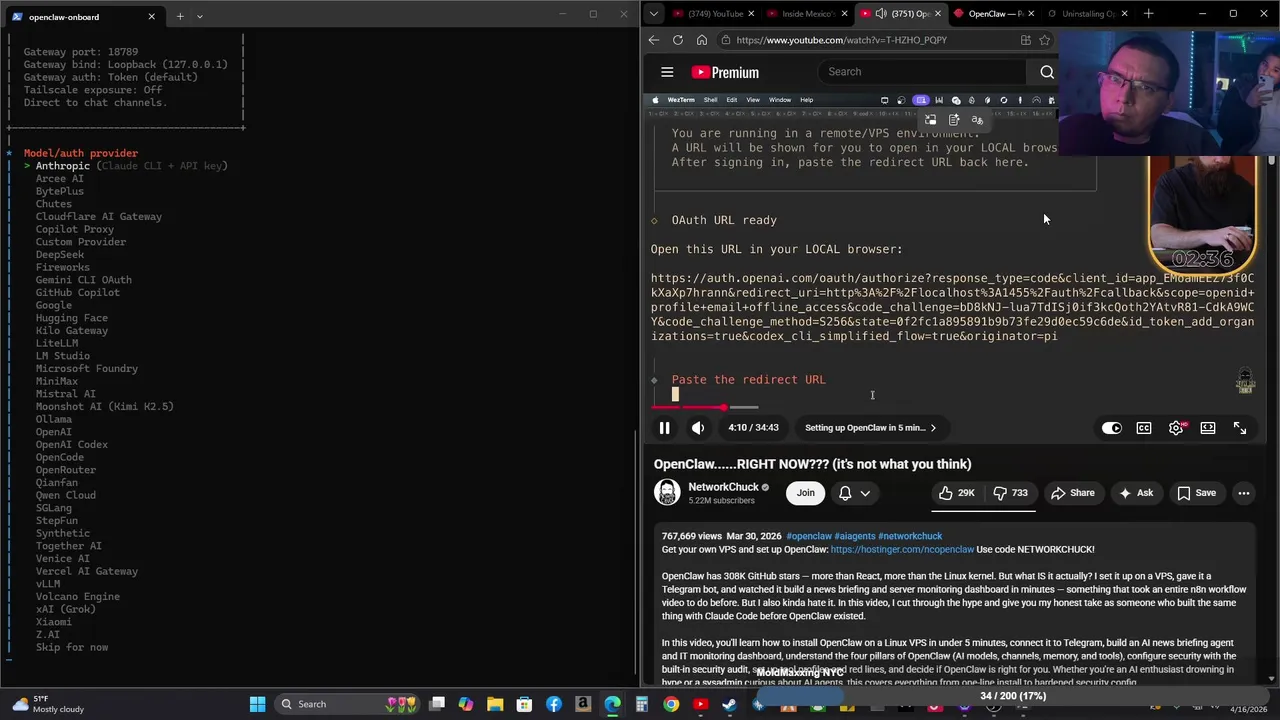Open chapter 'Setting up OpenClaw in 5 min'
This screenshot has width=1280, height=720.
(870, 428)
